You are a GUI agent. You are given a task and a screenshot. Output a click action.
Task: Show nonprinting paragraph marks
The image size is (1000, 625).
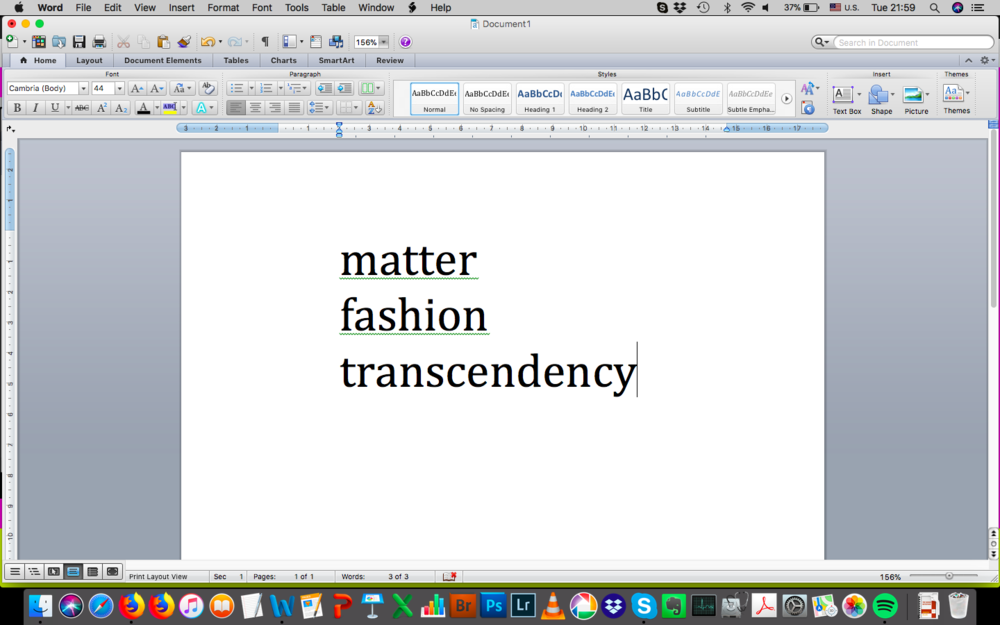(x=265, y=42)
